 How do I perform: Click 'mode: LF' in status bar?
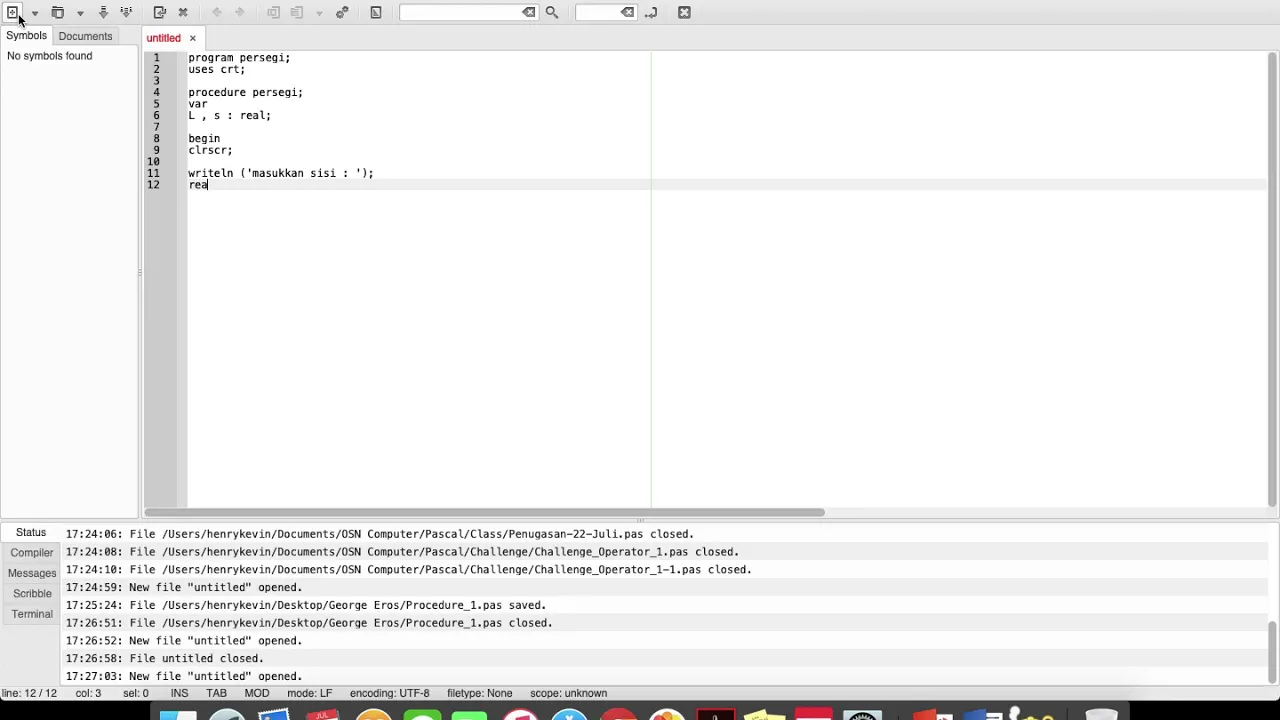[309, 693]
